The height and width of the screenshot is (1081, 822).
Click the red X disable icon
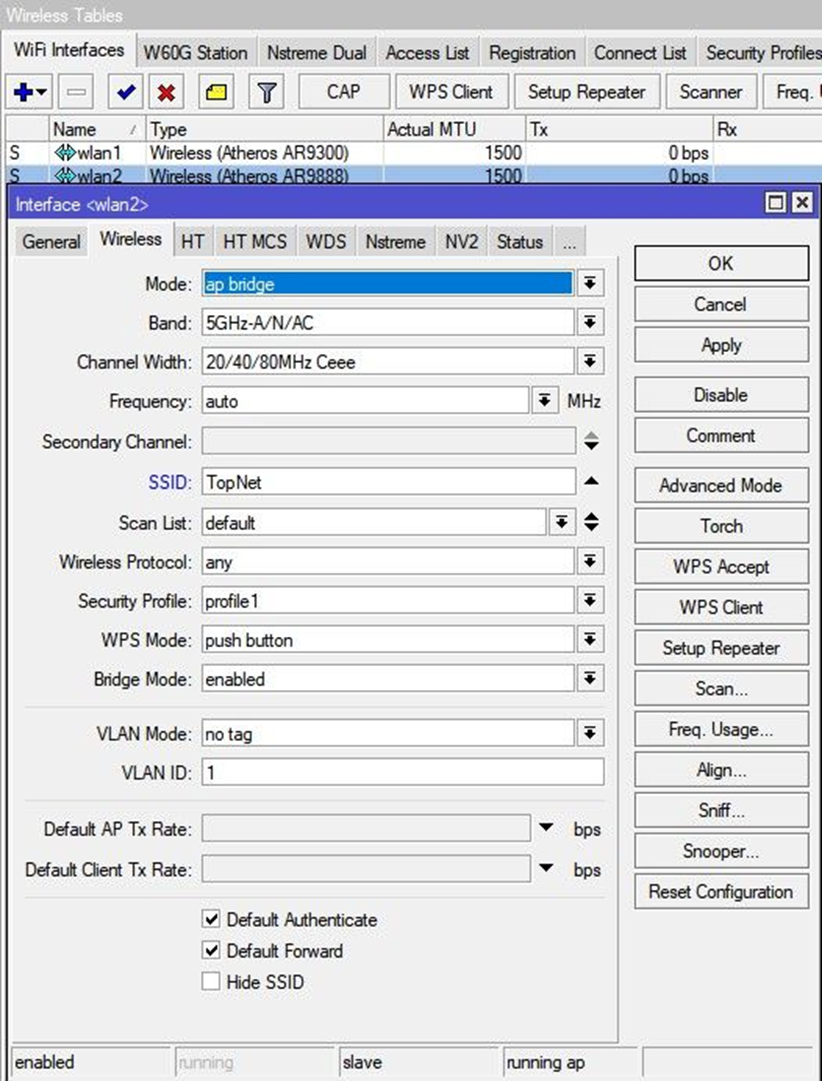point(166,92)
